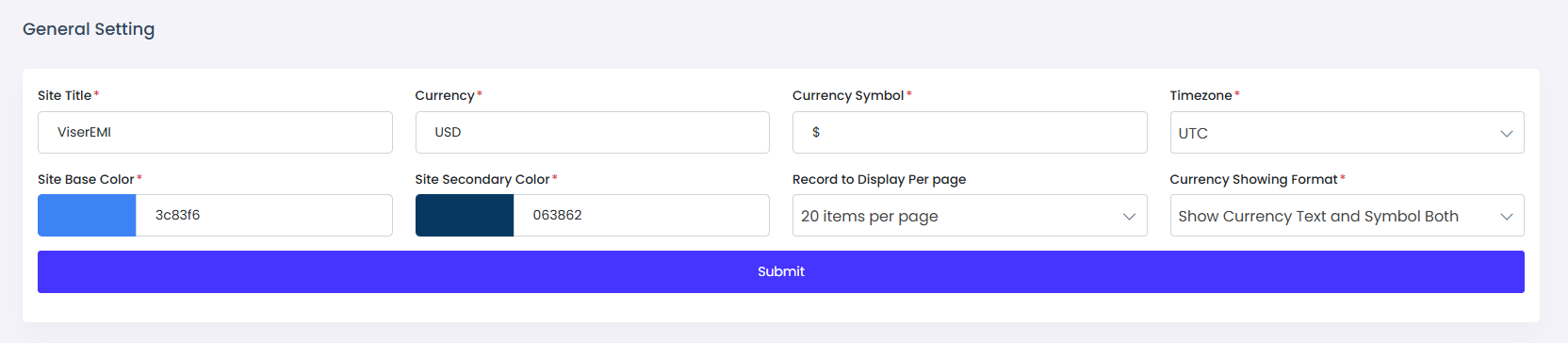Viewport: 1568px width, 343px height.
Task: Select the UTC timezone dropdown
Action: tap(1347, 133)
